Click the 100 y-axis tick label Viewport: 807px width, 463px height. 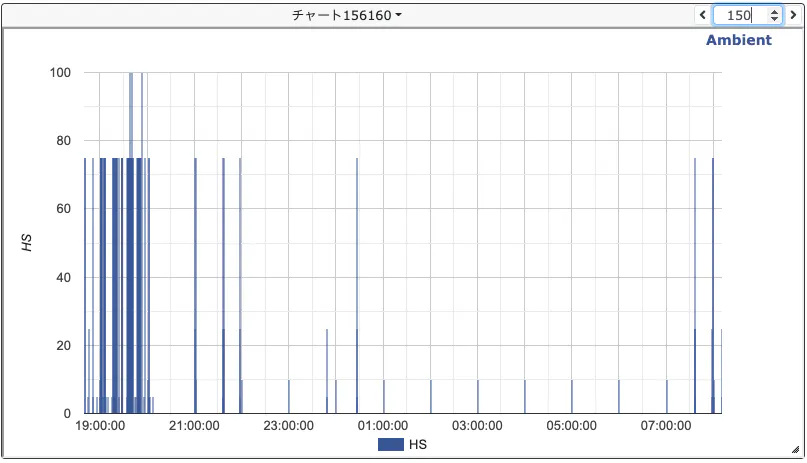point(60,73)
